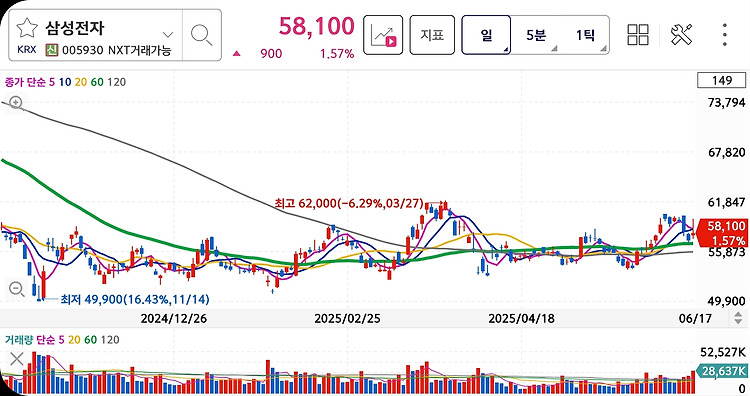Screen dimensions: 750x396
Task: Zoom out chart with minus magnifier
Action: pos(16,289)
